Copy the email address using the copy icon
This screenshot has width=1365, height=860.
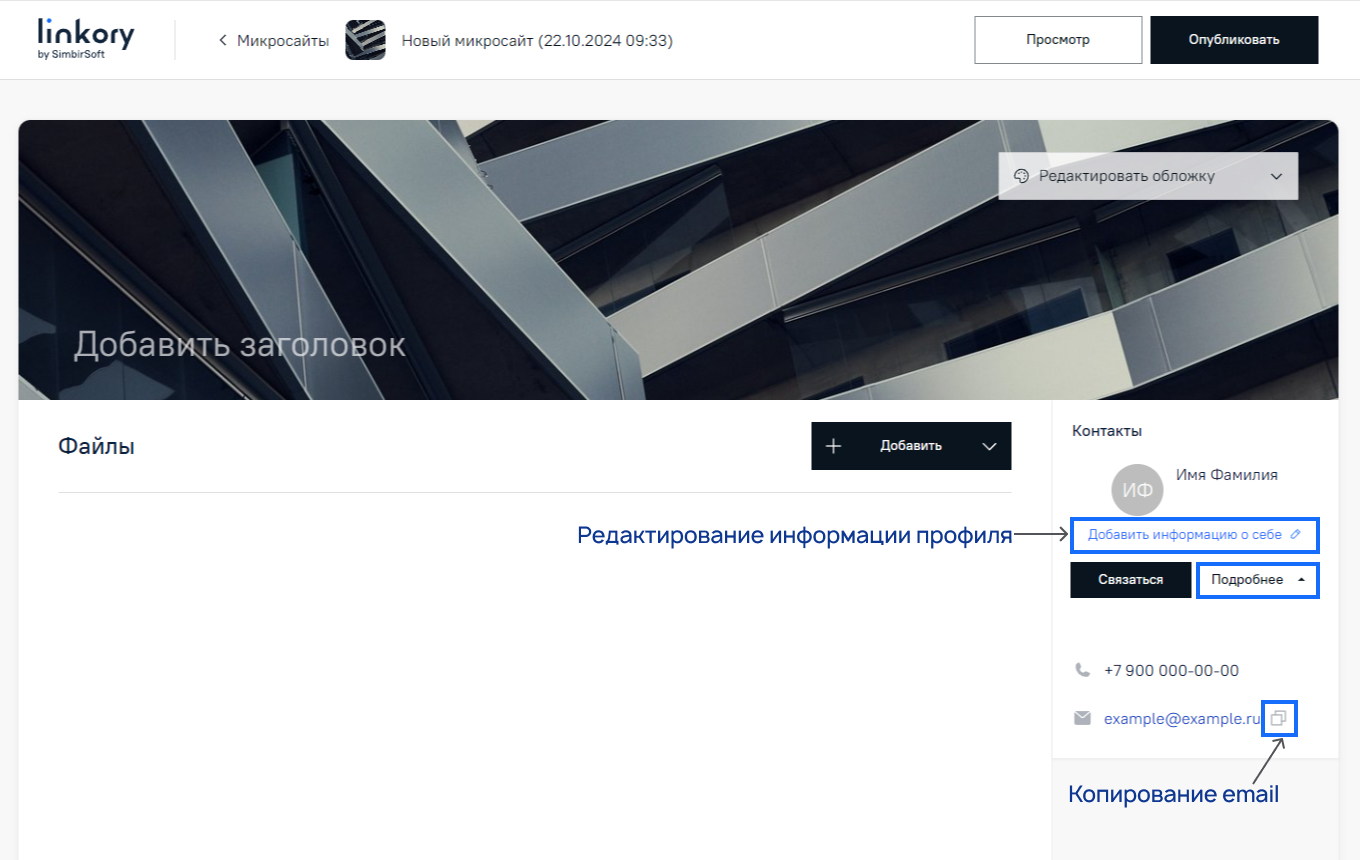click(1279, 718)
